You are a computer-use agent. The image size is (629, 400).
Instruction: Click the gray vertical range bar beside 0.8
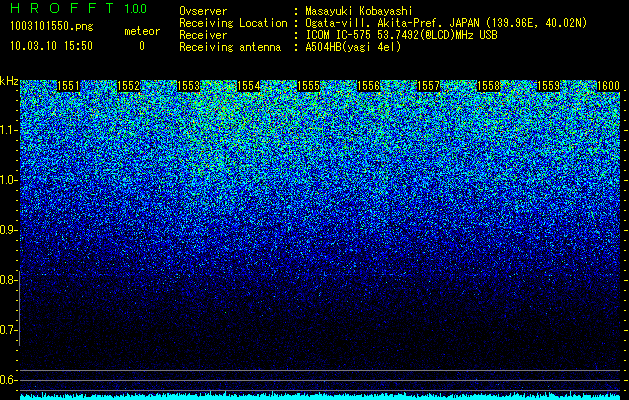point(19,308)
